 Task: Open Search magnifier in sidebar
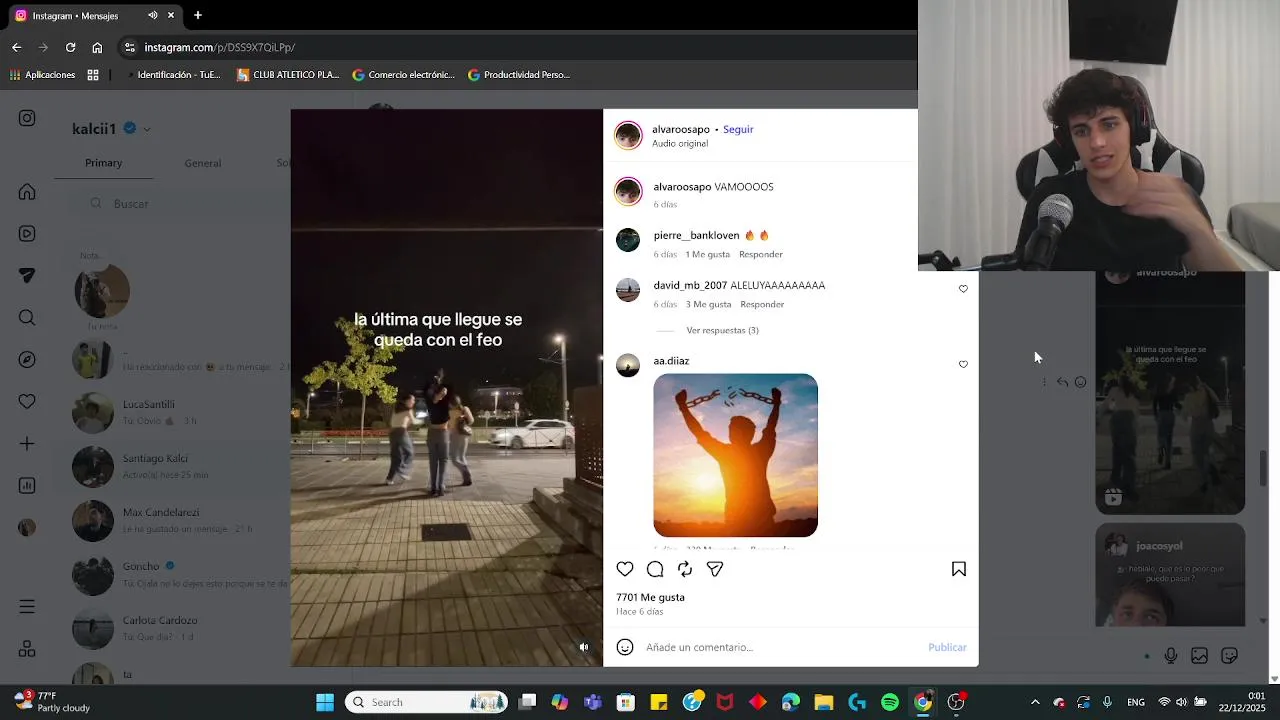(27, 318)
